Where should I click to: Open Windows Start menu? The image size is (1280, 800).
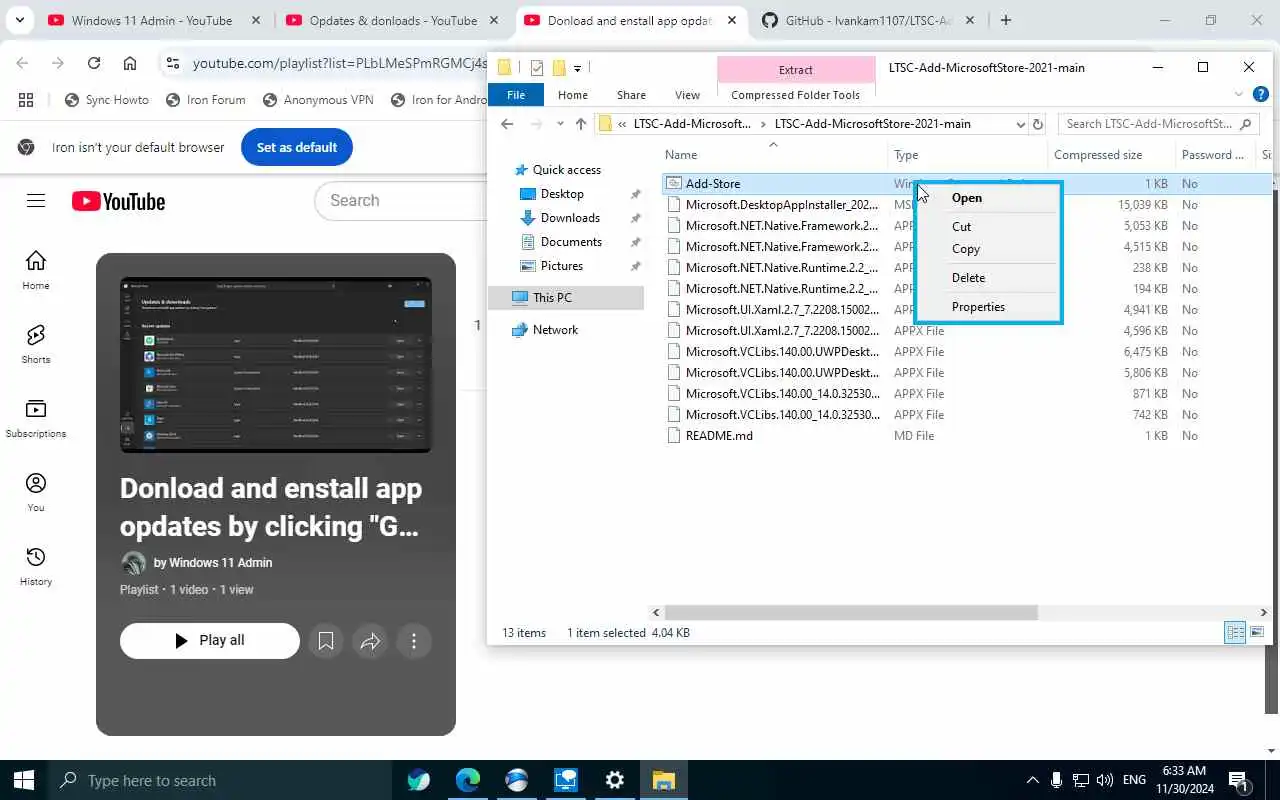coord(24,780)
